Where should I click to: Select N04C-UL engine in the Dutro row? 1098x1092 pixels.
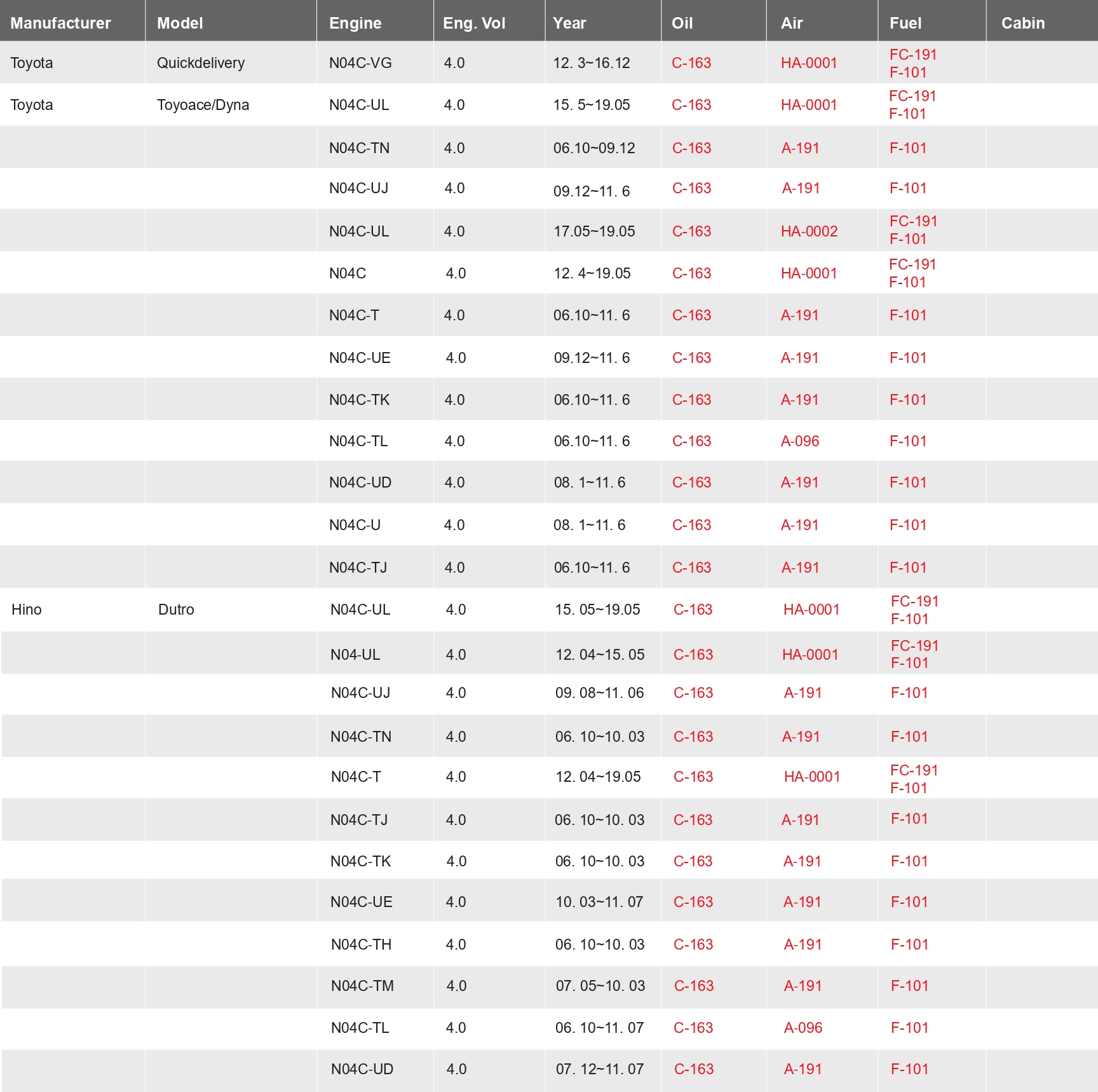(x=360, y=610)
